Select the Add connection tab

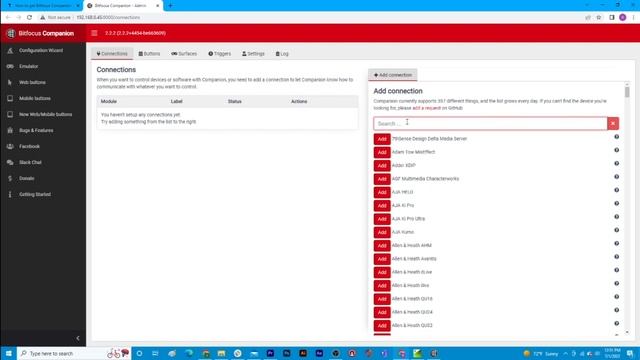(x=393, y=75)
